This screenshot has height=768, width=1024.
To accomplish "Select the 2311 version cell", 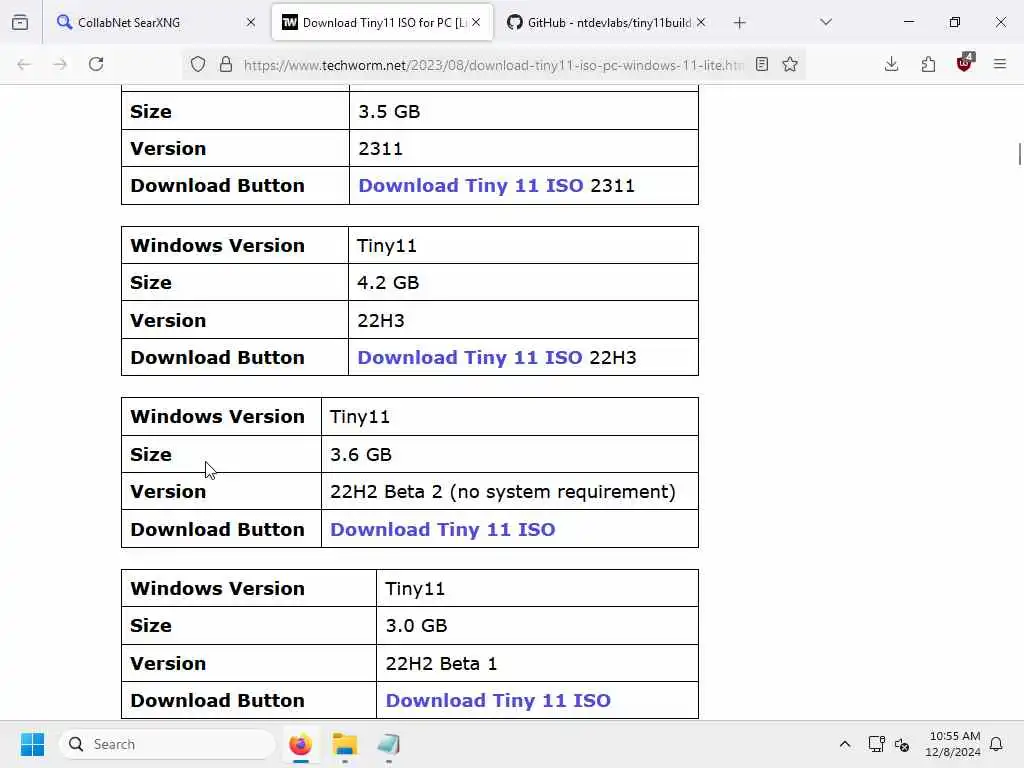I will tap(524, 148).
